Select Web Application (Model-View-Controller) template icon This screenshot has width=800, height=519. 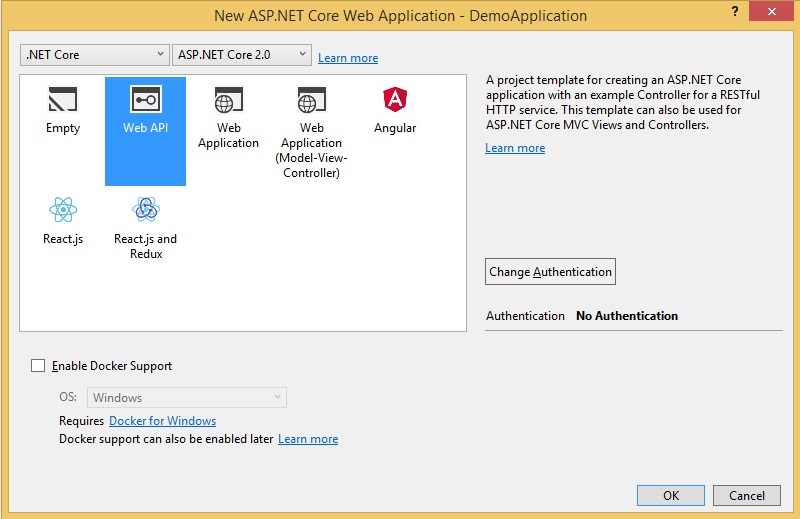311,101
